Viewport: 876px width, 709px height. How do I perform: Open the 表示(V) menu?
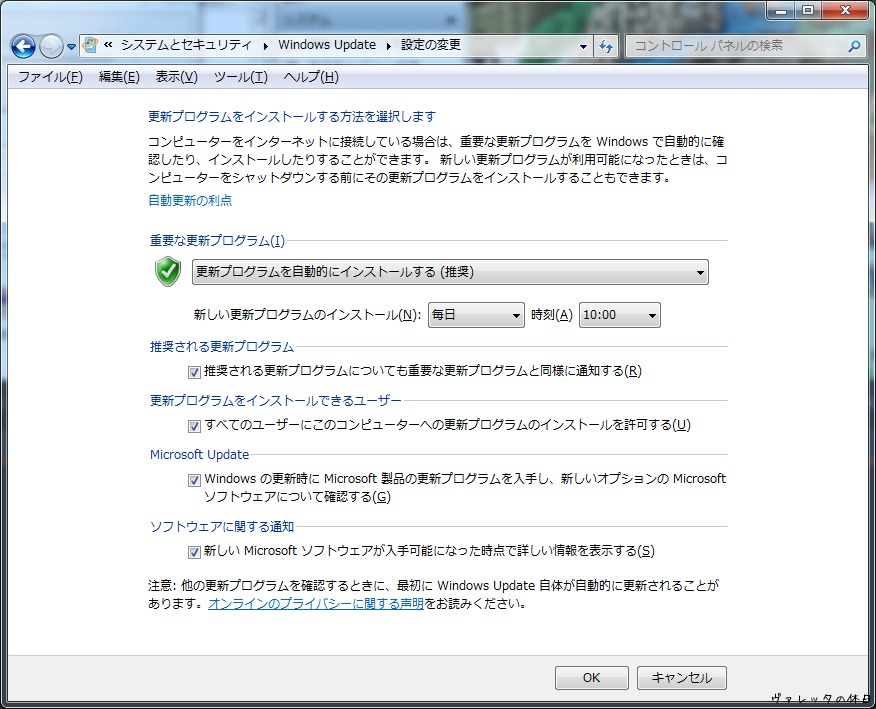[x=177, y=77]
